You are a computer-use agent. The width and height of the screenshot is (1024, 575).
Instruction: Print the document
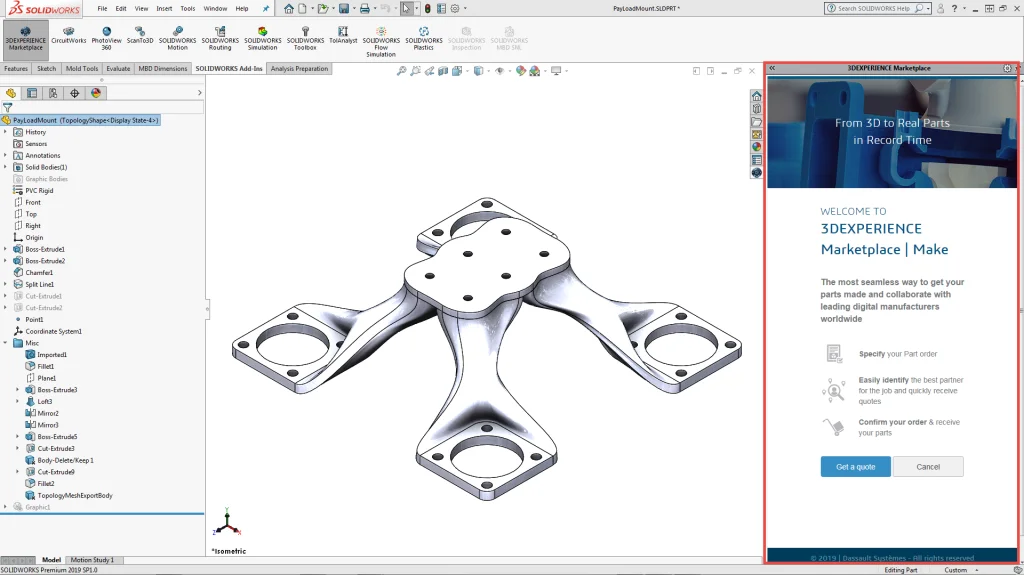[364, 8]
